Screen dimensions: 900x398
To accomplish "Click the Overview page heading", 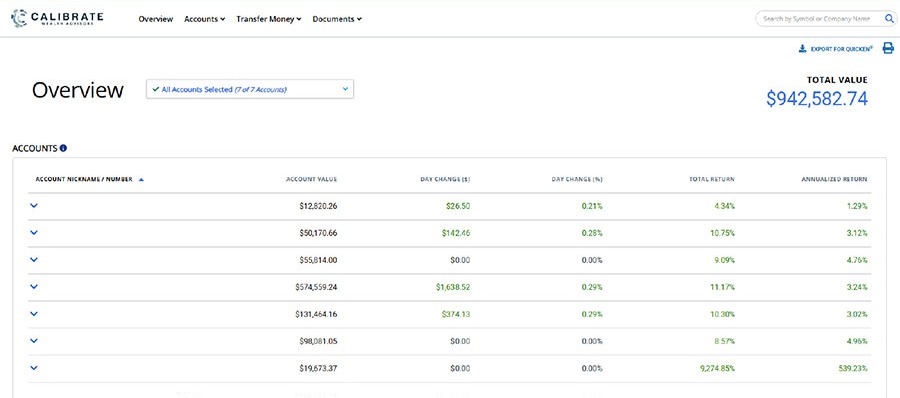I will pos(77,90).
